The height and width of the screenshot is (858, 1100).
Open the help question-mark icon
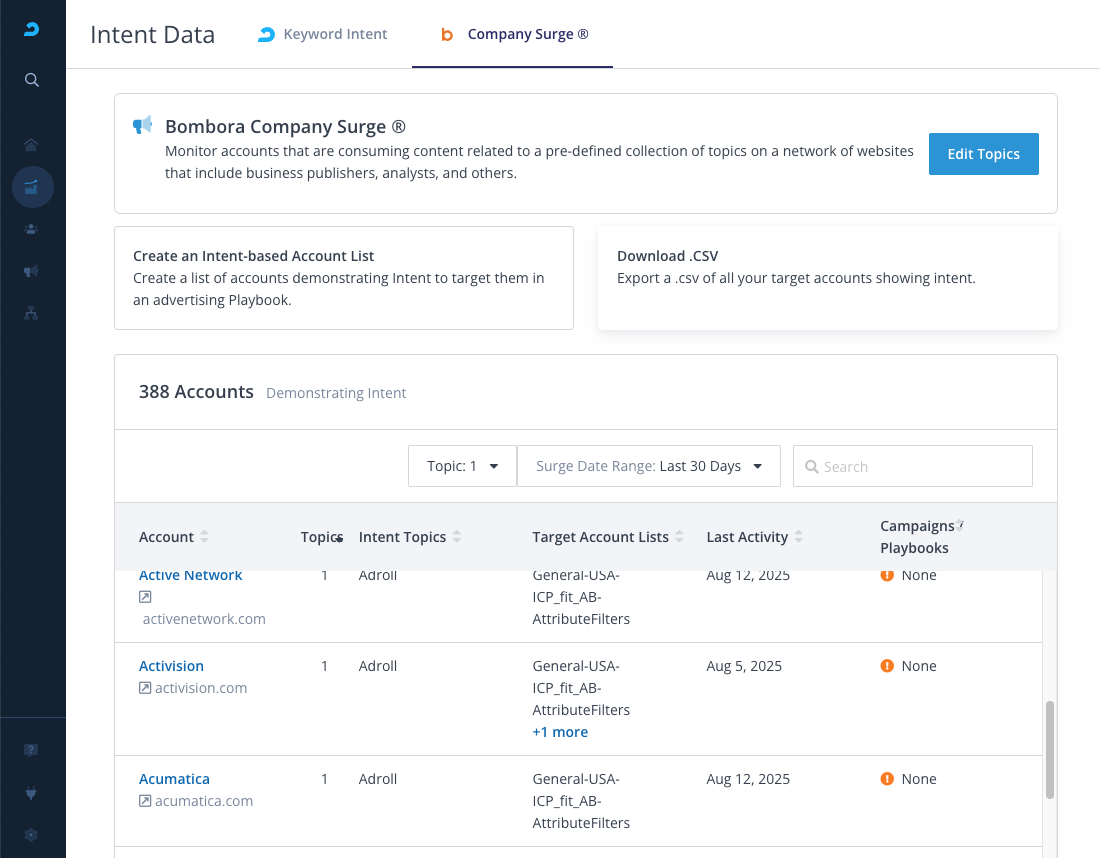click(x=32, y=750)
